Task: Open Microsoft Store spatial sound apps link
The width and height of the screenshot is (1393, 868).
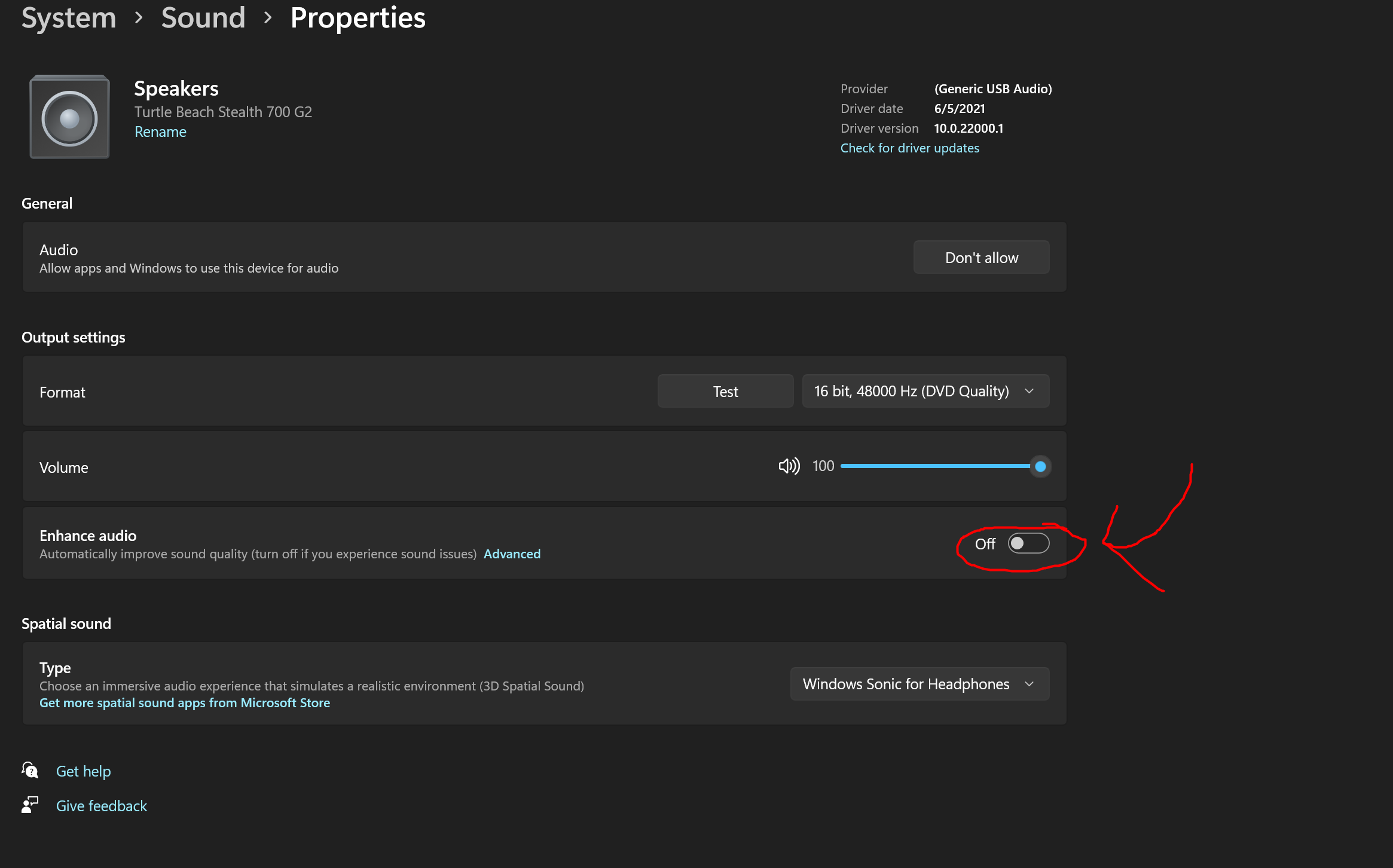Action: 185,703
